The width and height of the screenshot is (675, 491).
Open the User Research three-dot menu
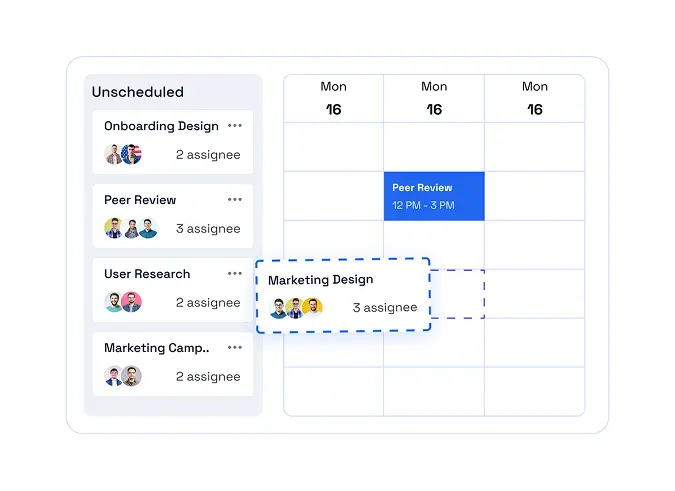(x=235, y=274)
